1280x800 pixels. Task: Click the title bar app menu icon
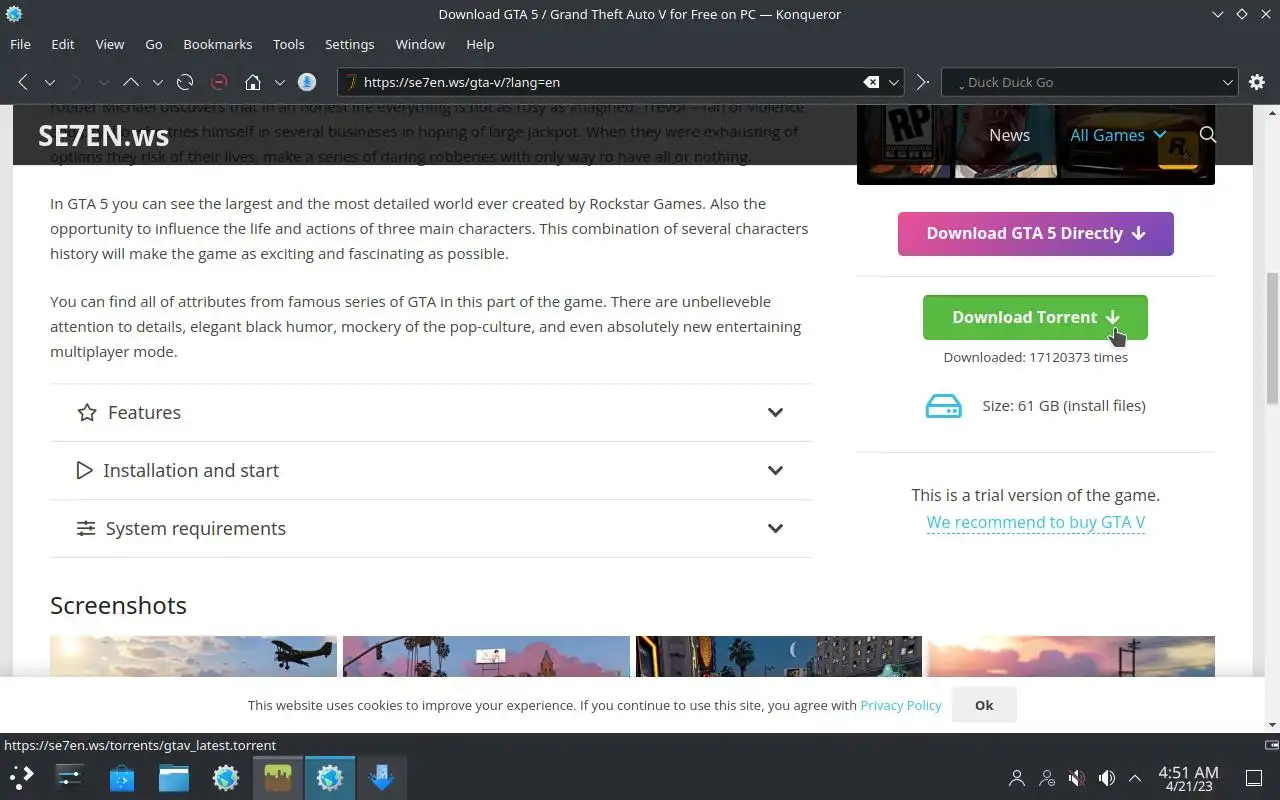13,14
